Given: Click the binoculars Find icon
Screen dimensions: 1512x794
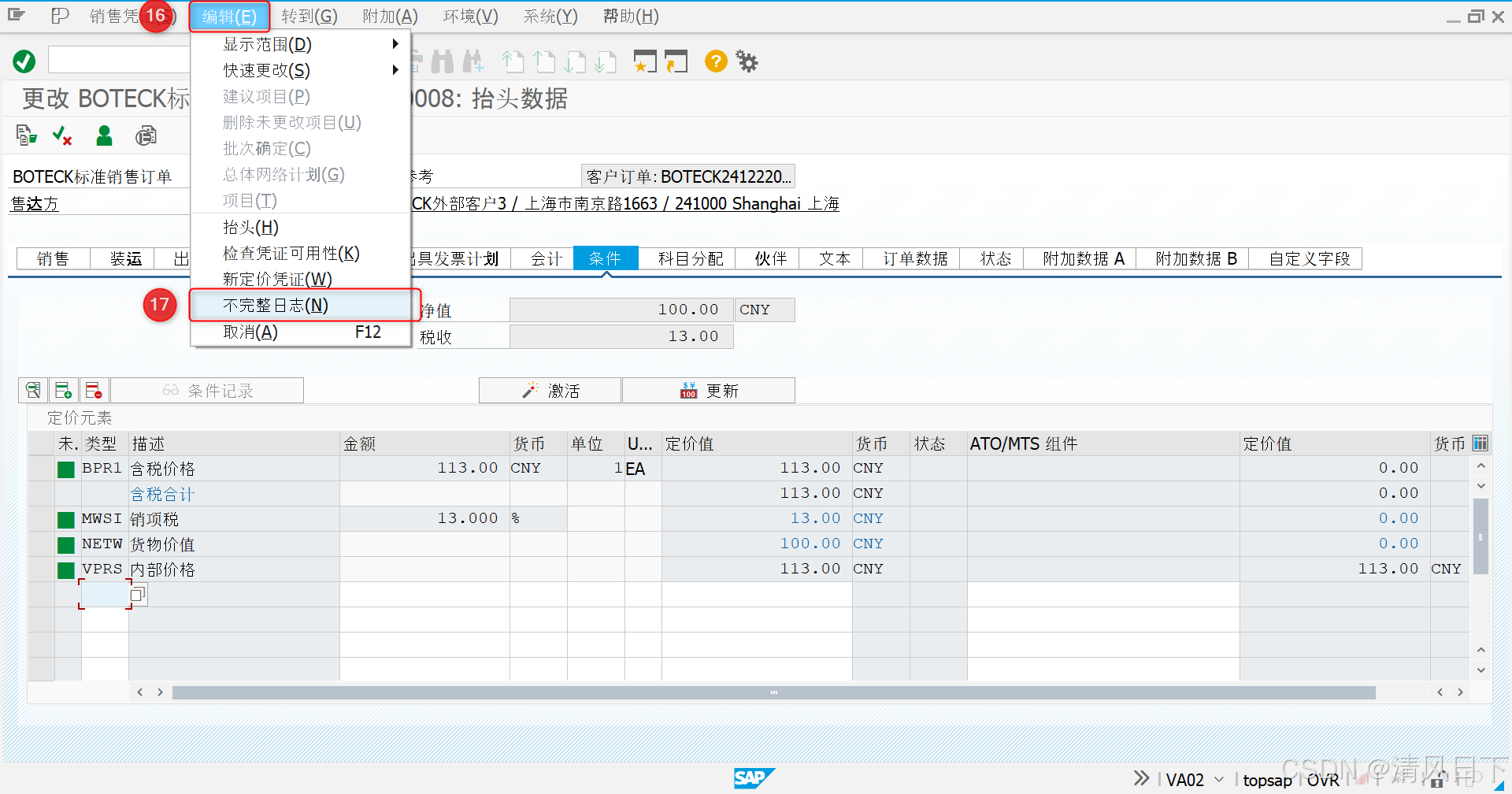Looking at the screenshot, I should [x=443, y=61].
